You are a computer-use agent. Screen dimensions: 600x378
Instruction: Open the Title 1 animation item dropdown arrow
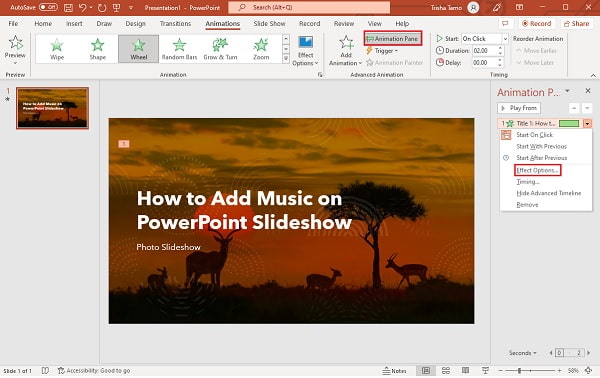[x=587, y=123]
